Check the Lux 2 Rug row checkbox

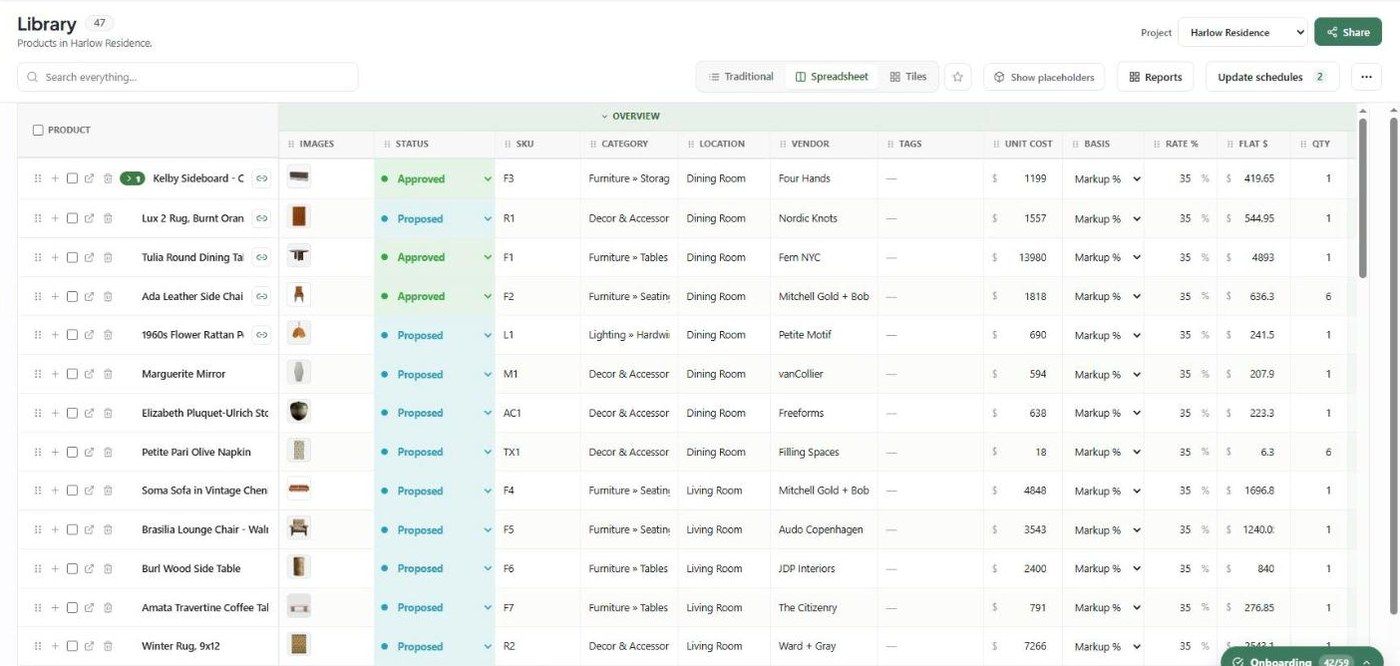[x=72, y=218]
